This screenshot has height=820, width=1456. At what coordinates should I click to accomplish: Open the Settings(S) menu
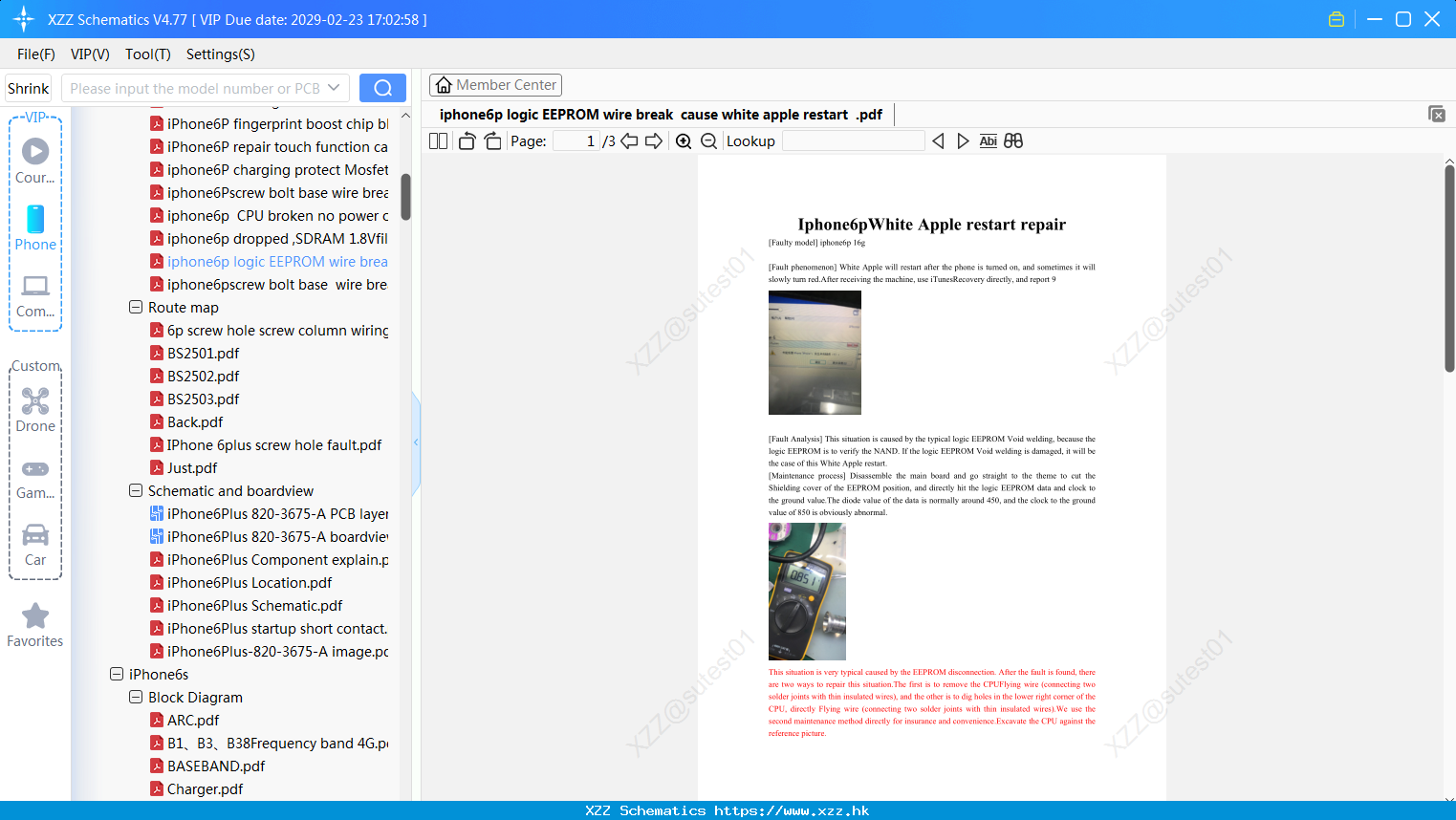click(220, 54)
